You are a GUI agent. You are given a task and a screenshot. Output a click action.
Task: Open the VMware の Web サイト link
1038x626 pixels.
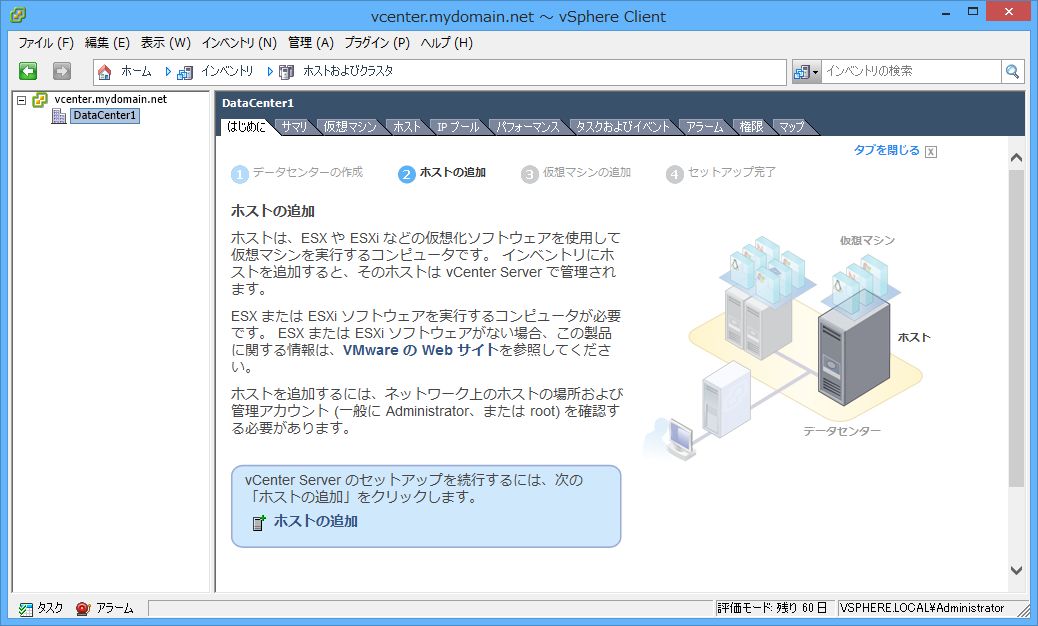pyautogui.click(x=420, y=350)
